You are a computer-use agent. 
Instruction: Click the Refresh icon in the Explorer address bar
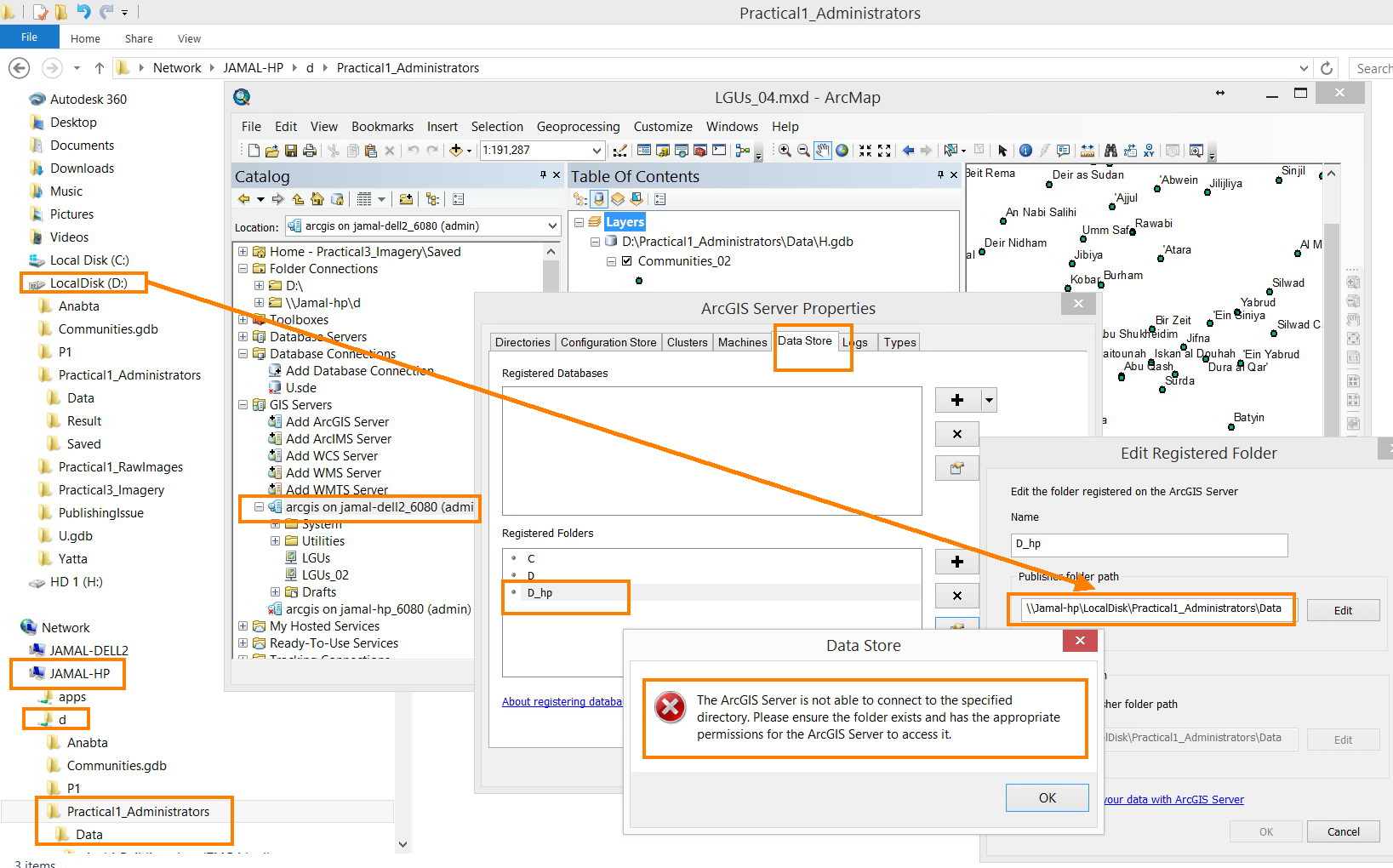click(1326, 68)
